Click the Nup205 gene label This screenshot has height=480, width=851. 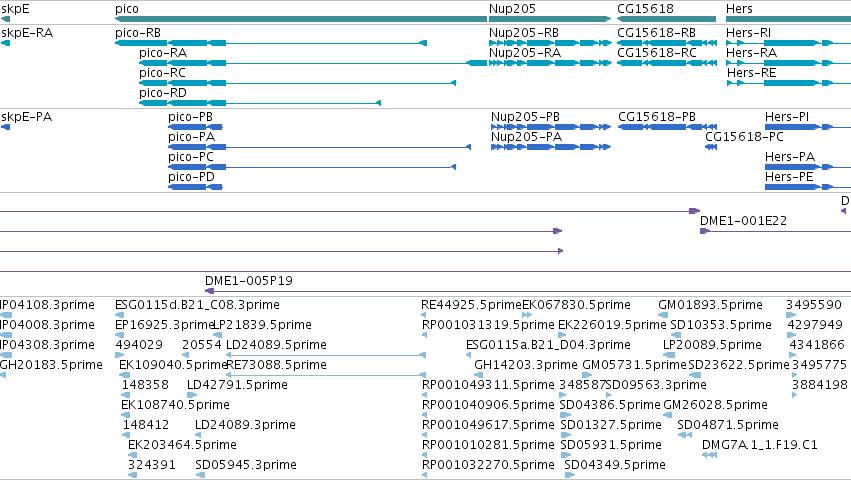[512, 9]
